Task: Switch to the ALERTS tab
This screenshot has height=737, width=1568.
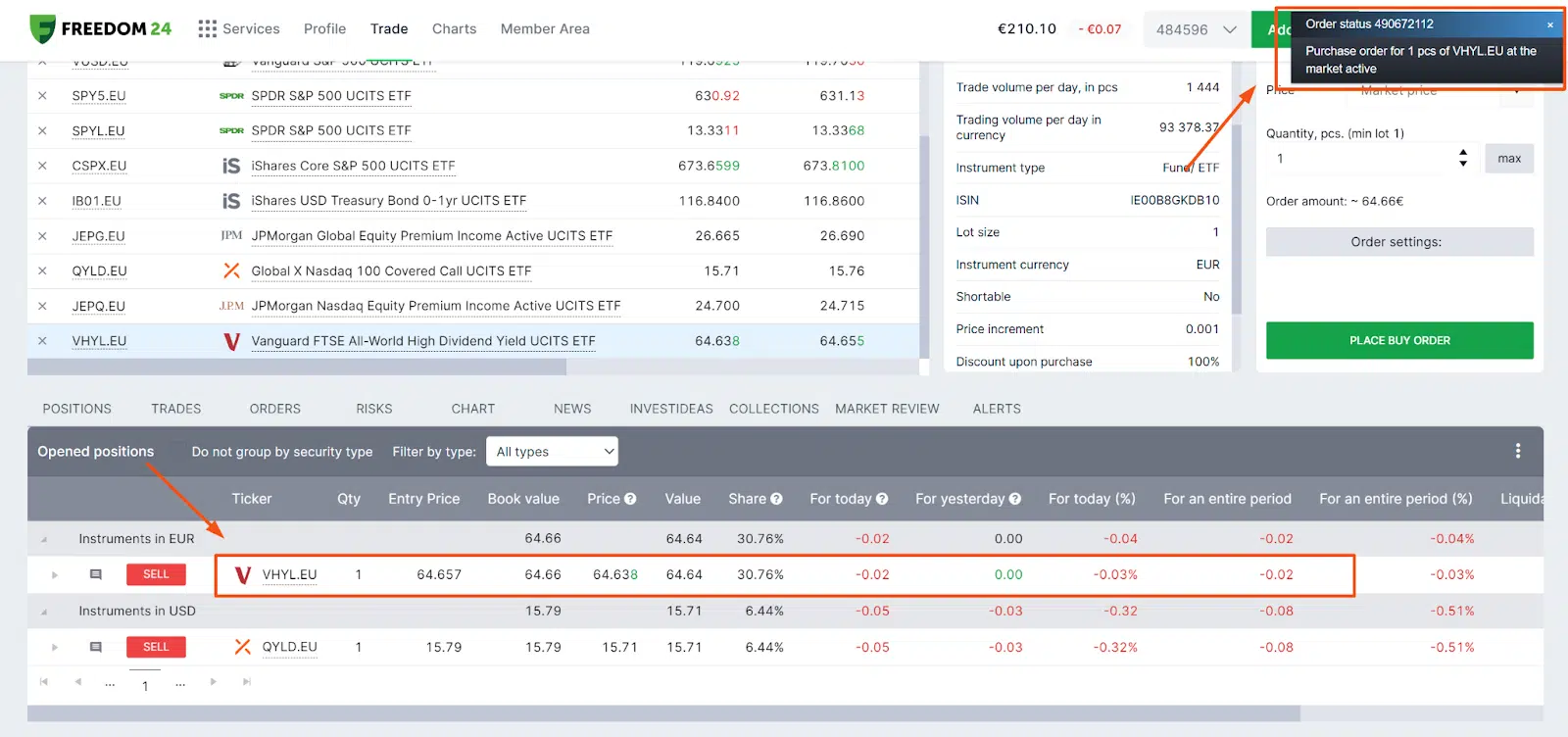Action: 997,409
